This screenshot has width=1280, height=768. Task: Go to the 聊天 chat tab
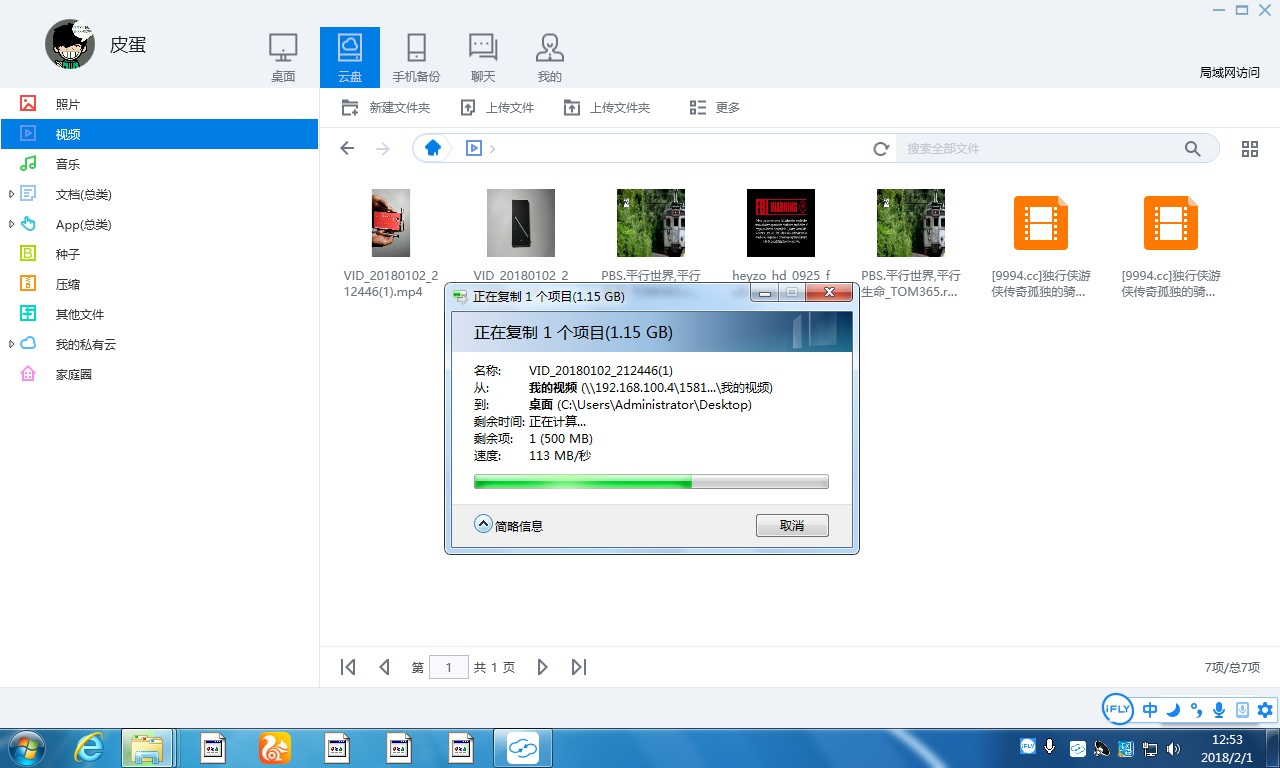point(483,57)
